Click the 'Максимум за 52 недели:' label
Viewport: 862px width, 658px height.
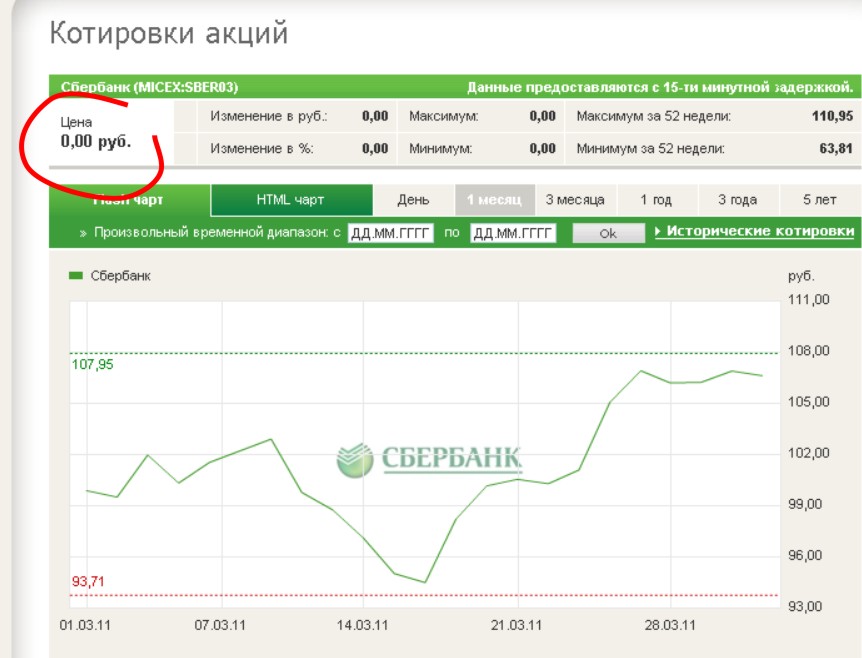pos(654,116)
